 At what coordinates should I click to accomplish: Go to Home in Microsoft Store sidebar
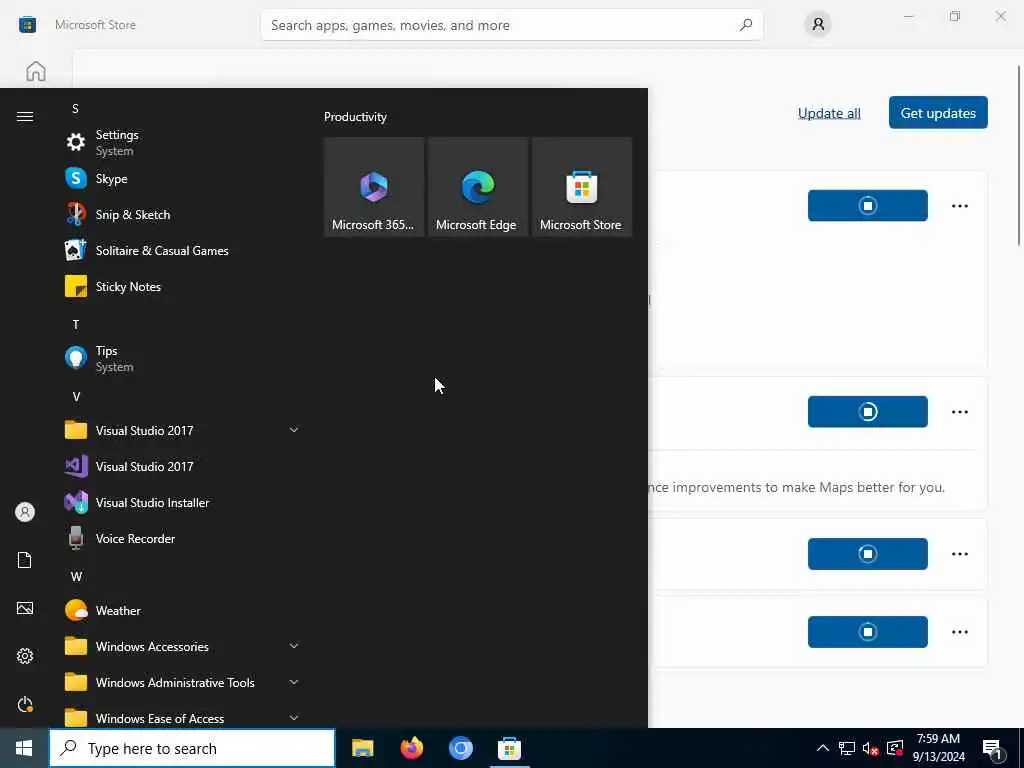36,71
